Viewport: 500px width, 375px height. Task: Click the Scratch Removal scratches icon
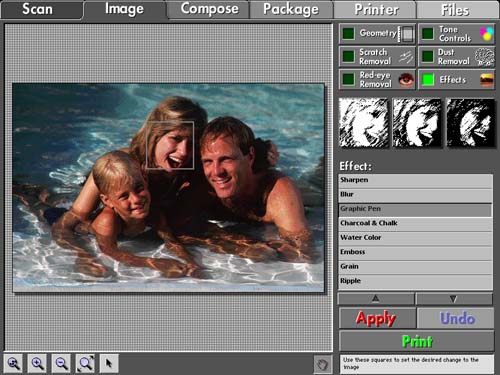(x=406, y=57)
